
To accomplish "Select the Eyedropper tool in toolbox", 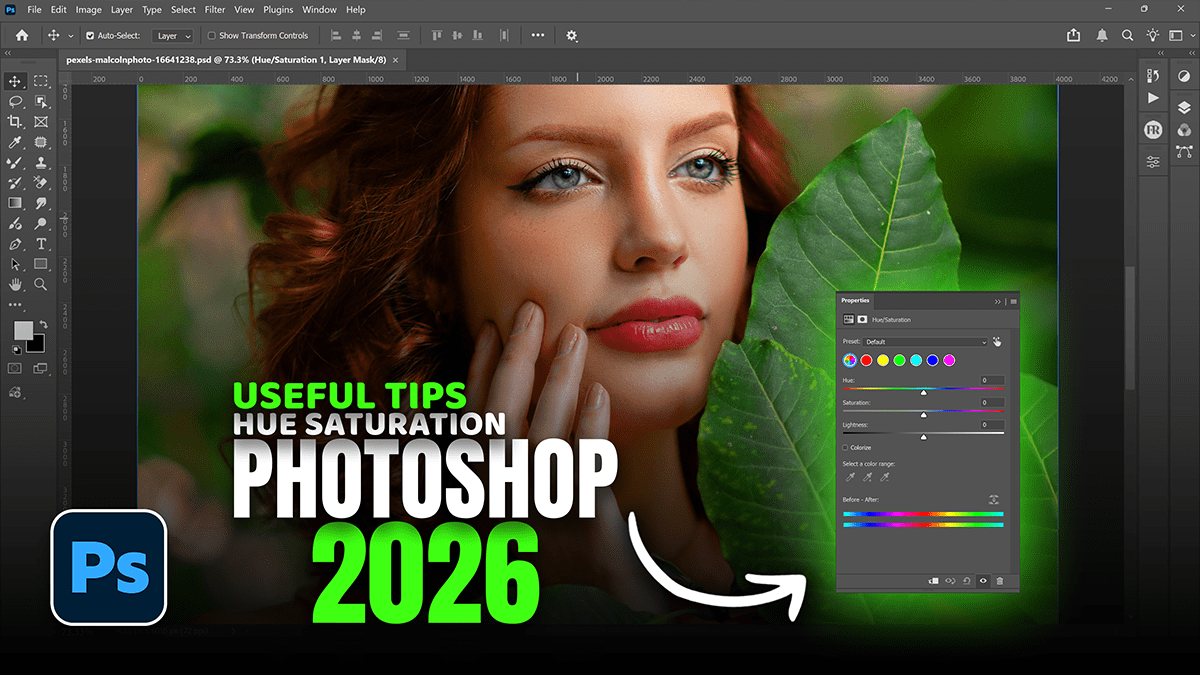I will [x=15, y=142].
